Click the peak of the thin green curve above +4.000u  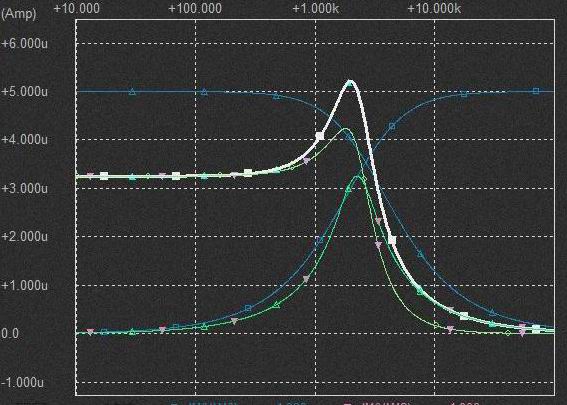pos(345,129)
